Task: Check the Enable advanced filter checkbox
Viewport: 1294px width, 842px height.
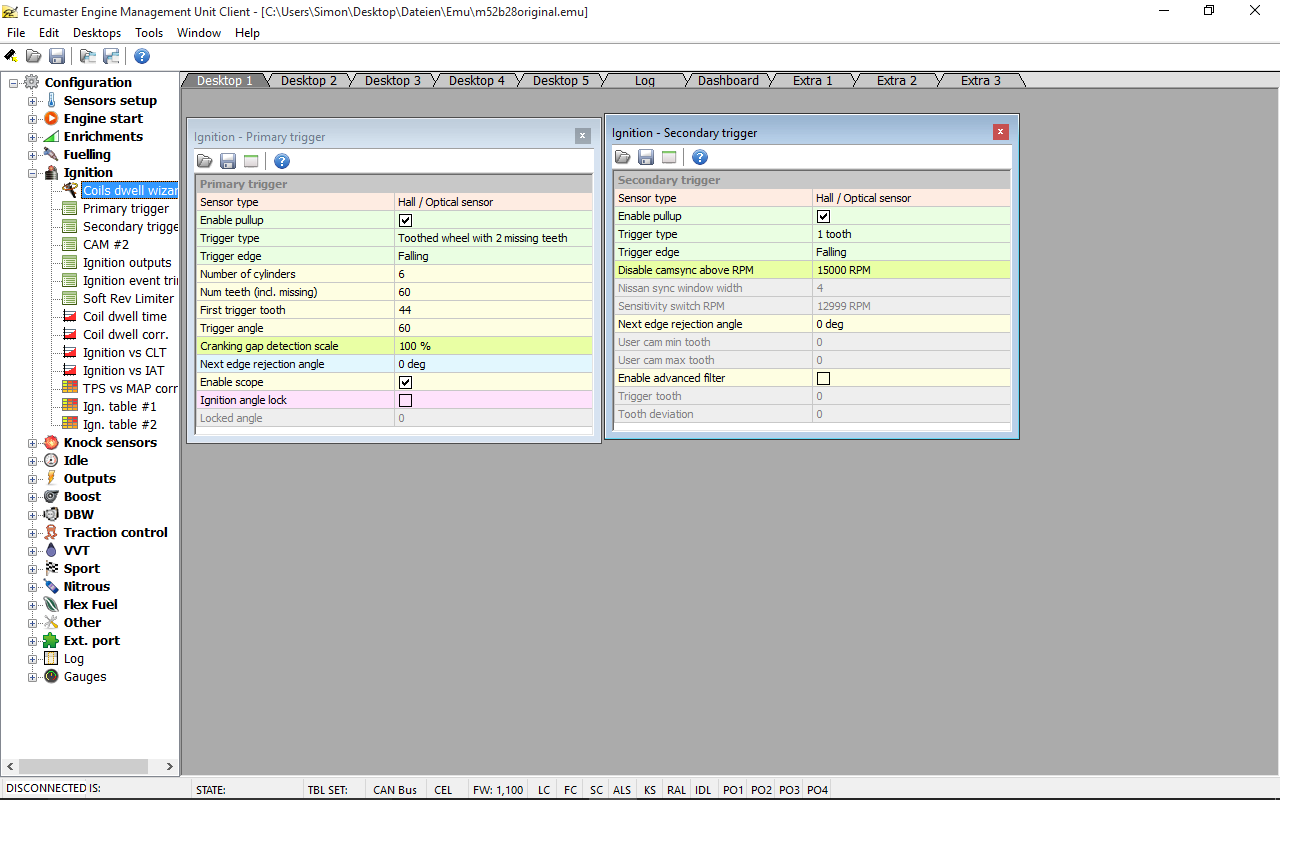Action: pos(823,378)
